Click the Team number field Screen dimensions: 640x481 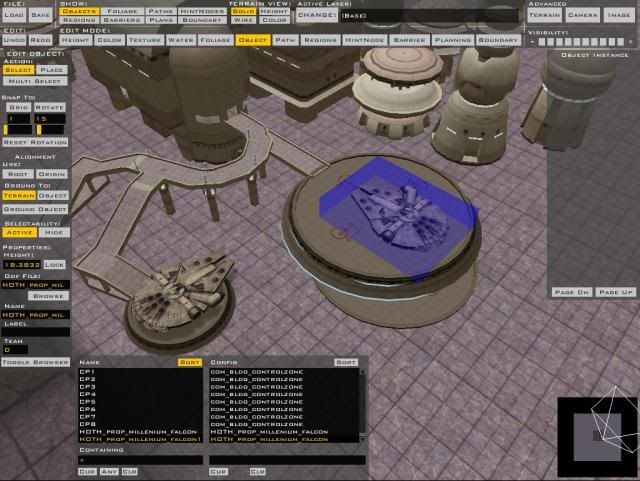coord(16,350)
